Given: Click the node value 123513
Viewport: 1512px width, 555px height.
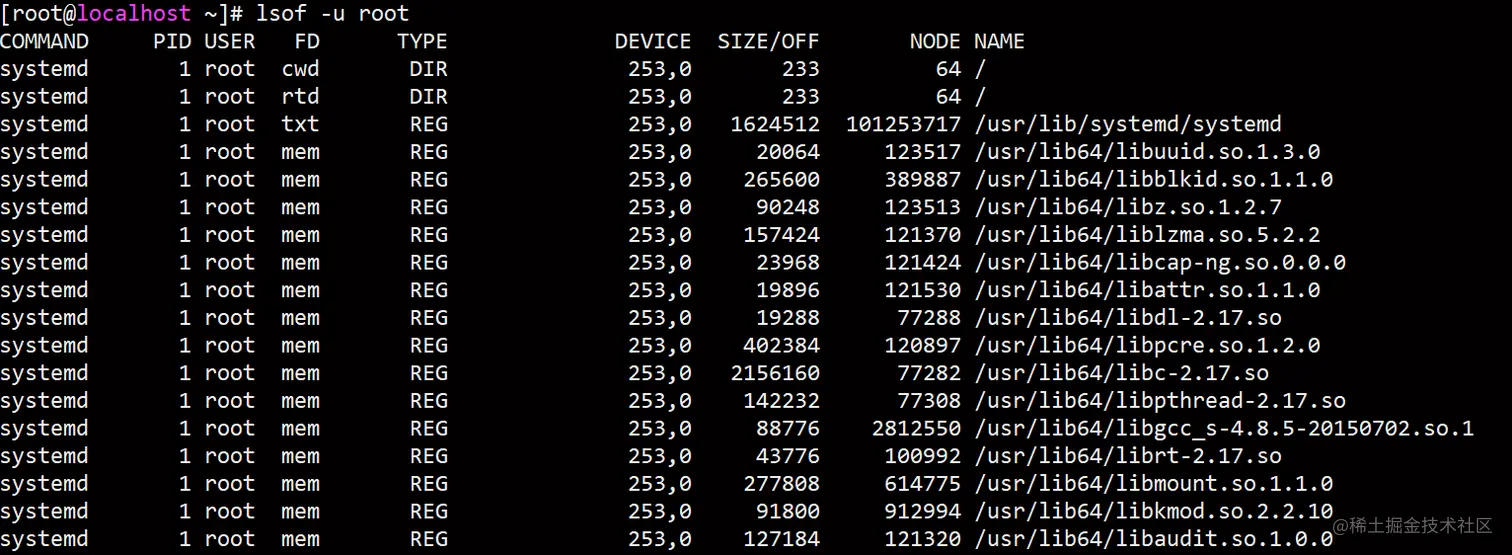Looking at the screenshot, I should tap(922, 208).
